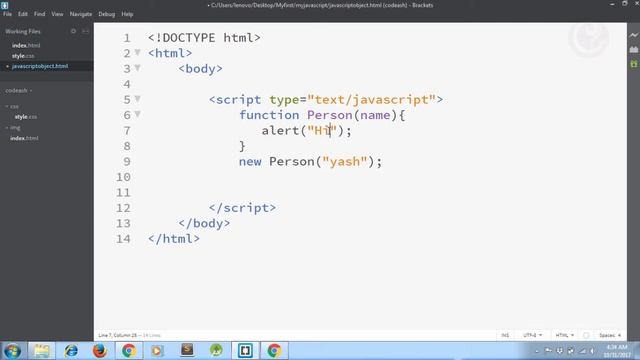Show hidden system tray icons arrow

(537, 351)
